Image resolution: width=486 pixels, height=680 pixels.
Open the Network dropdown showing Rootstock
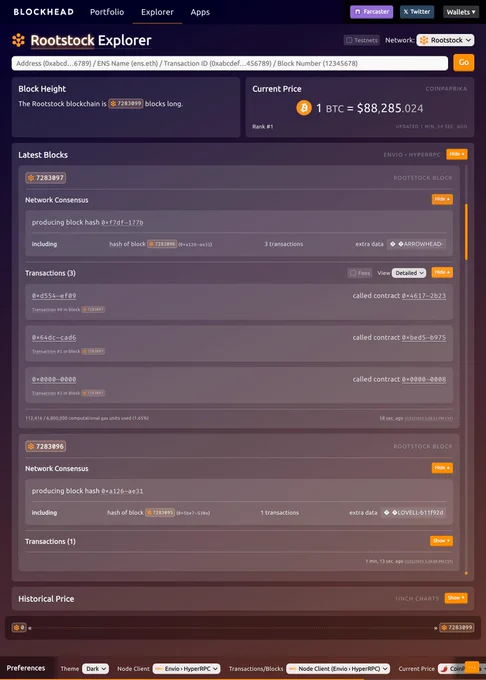(445, 40)
